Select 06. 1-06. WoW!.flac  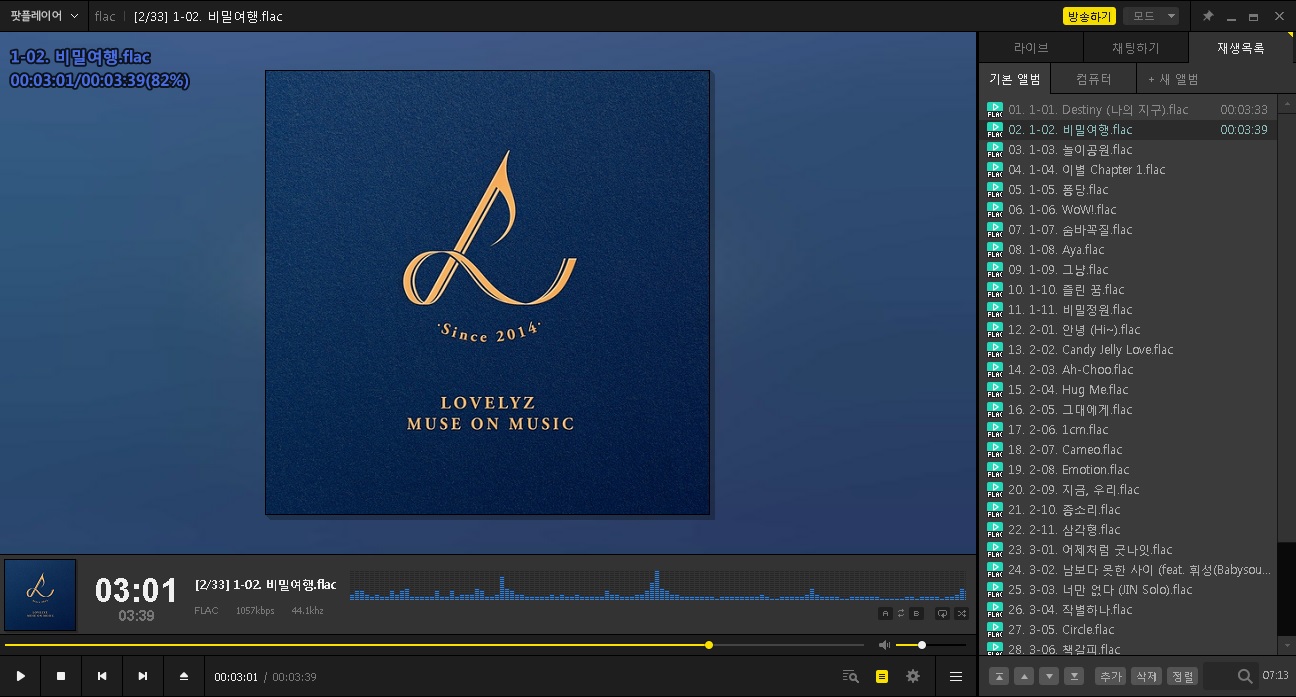1128,210
